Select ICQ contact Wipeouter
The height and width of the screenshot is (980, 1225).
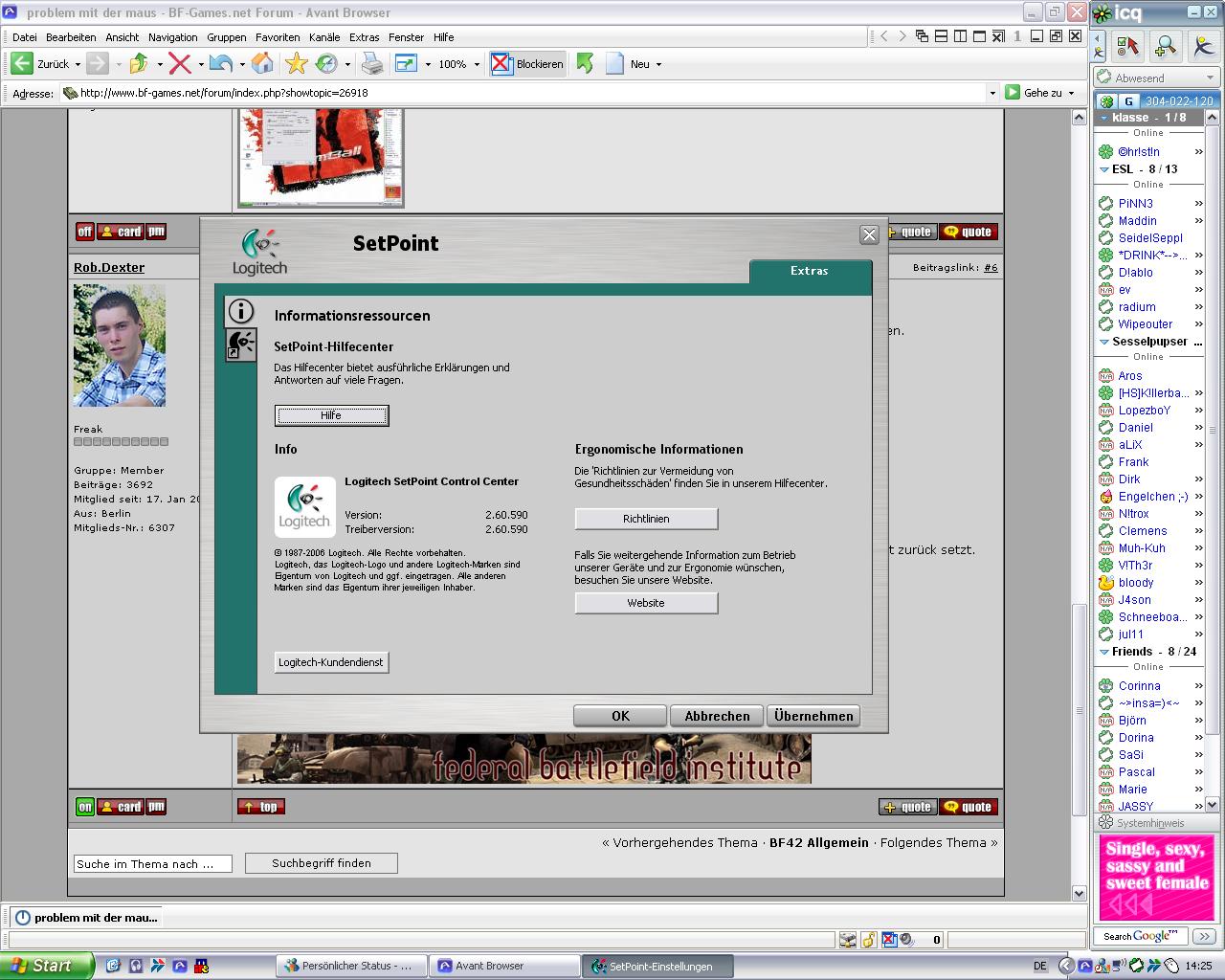click(x=1146, y=324)
